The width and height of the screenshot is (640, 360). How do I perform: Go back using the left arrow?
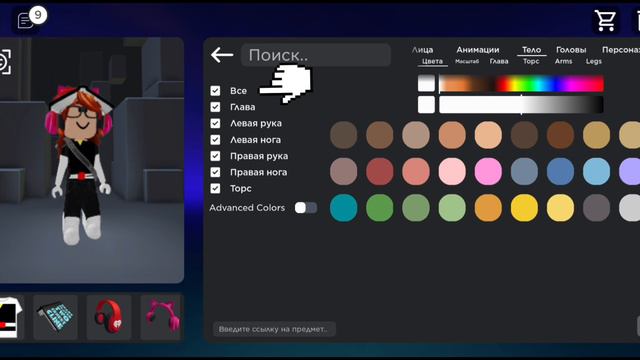222,55
